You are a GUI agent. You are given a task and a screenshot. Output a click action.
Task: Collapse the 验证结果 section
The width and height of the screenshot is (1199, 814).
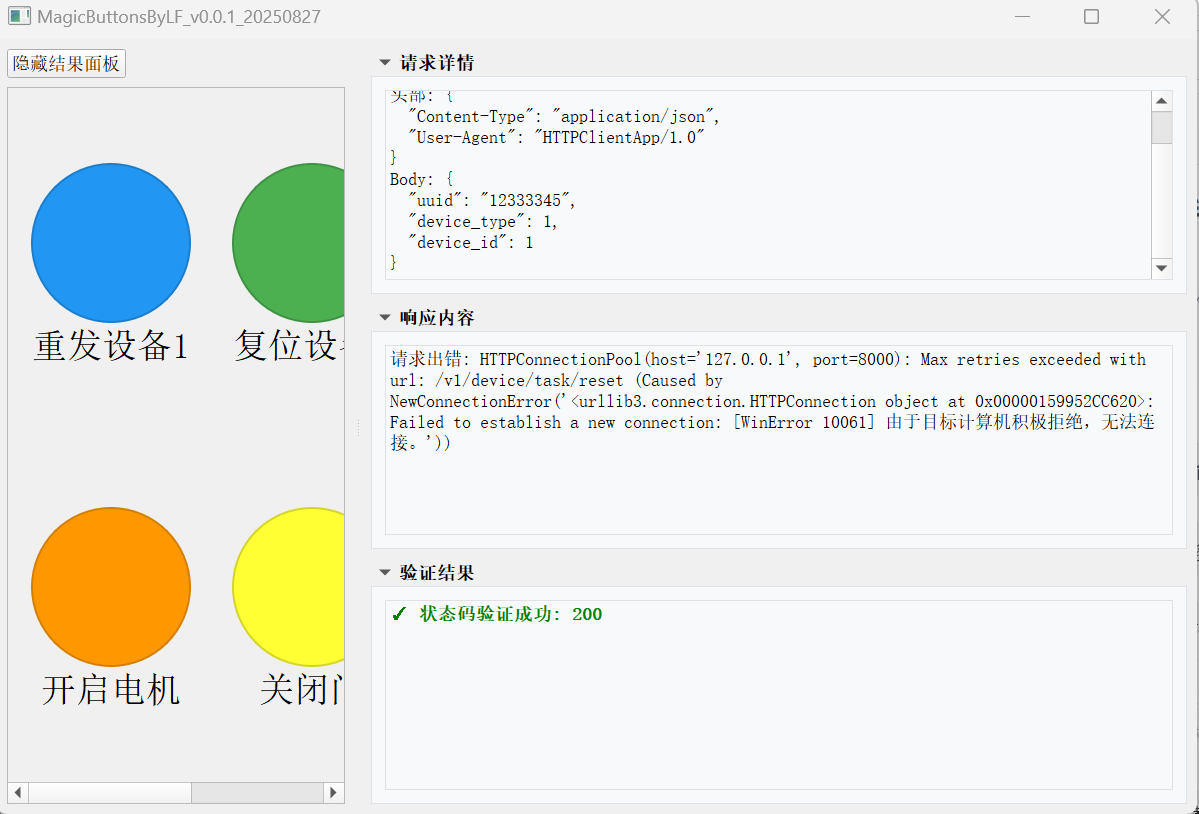[x=385, y=572]
